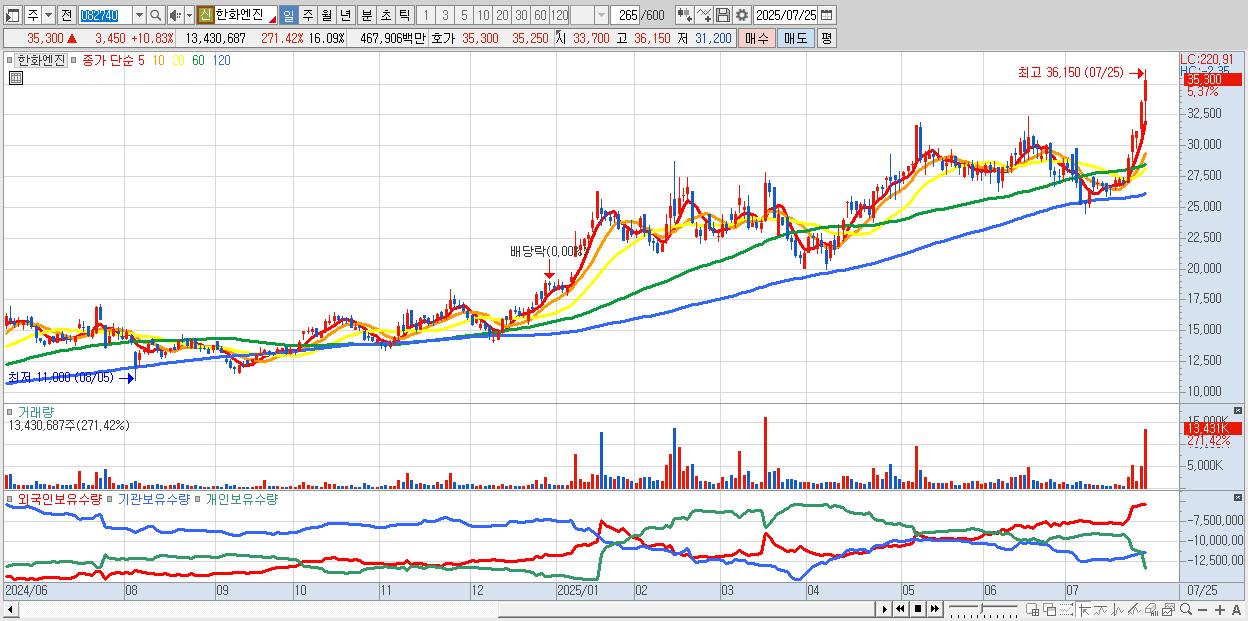The width and height of the screenshot is (1248, 621).
Task: Click the 한화엔진 chart title label
Action: coord(41,60)
